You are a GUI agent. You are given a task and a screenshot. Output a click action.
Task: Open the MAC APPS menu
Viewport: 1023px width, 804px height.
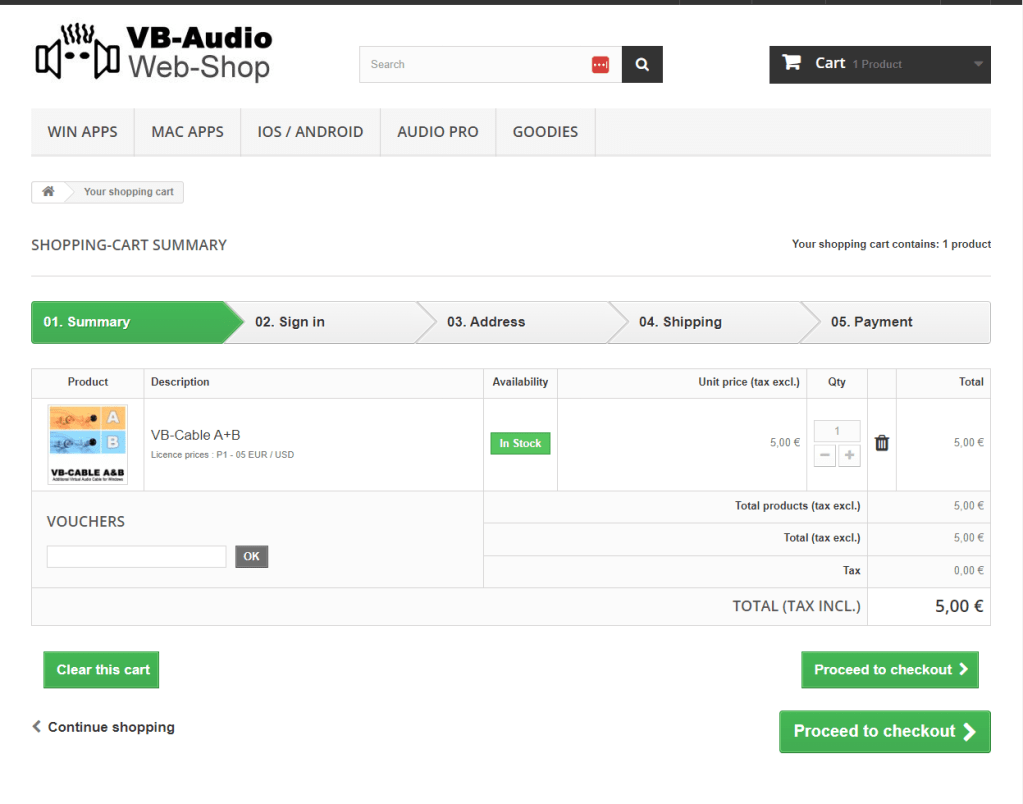[187, 132]
